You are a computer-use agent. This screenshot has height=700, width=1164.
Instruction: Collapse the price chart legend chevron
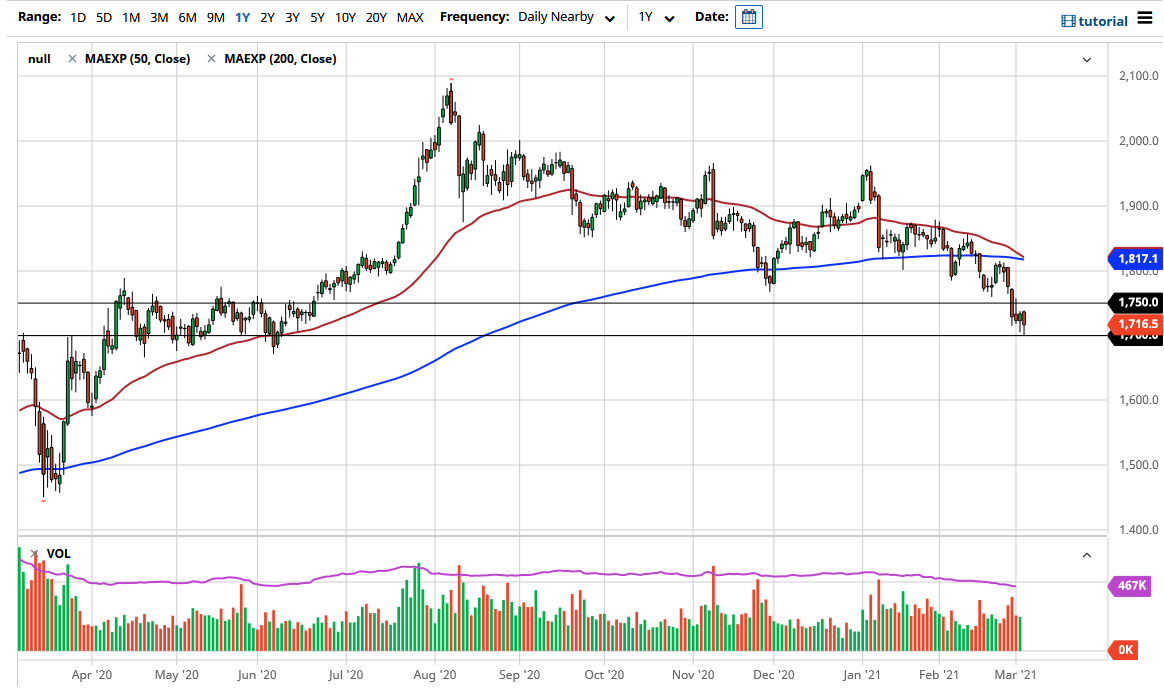pyautogui.click(x=1087, y=59)
